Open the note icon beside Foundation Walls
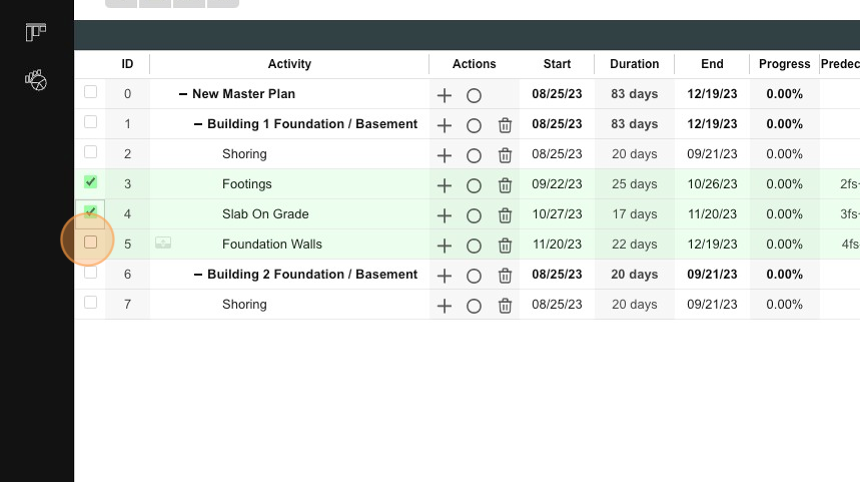860x482 pixels. [163, 242]
